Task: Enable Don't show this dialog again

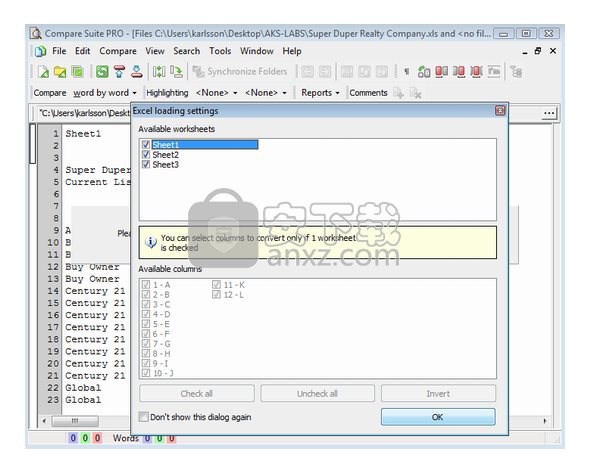Action: coord(143,417)
